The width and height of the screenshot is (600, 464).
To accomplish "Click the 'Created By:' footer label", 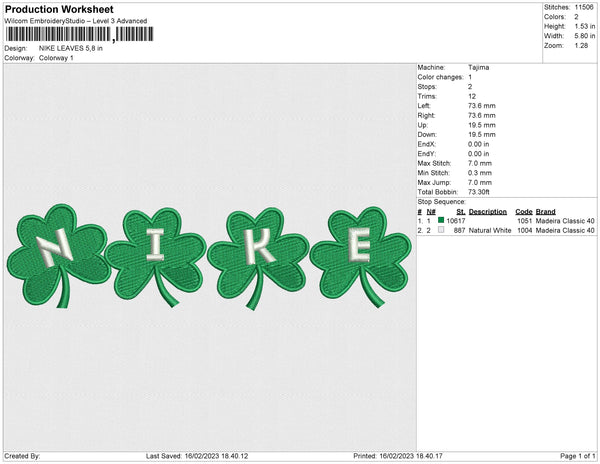I will click(22, 456).
